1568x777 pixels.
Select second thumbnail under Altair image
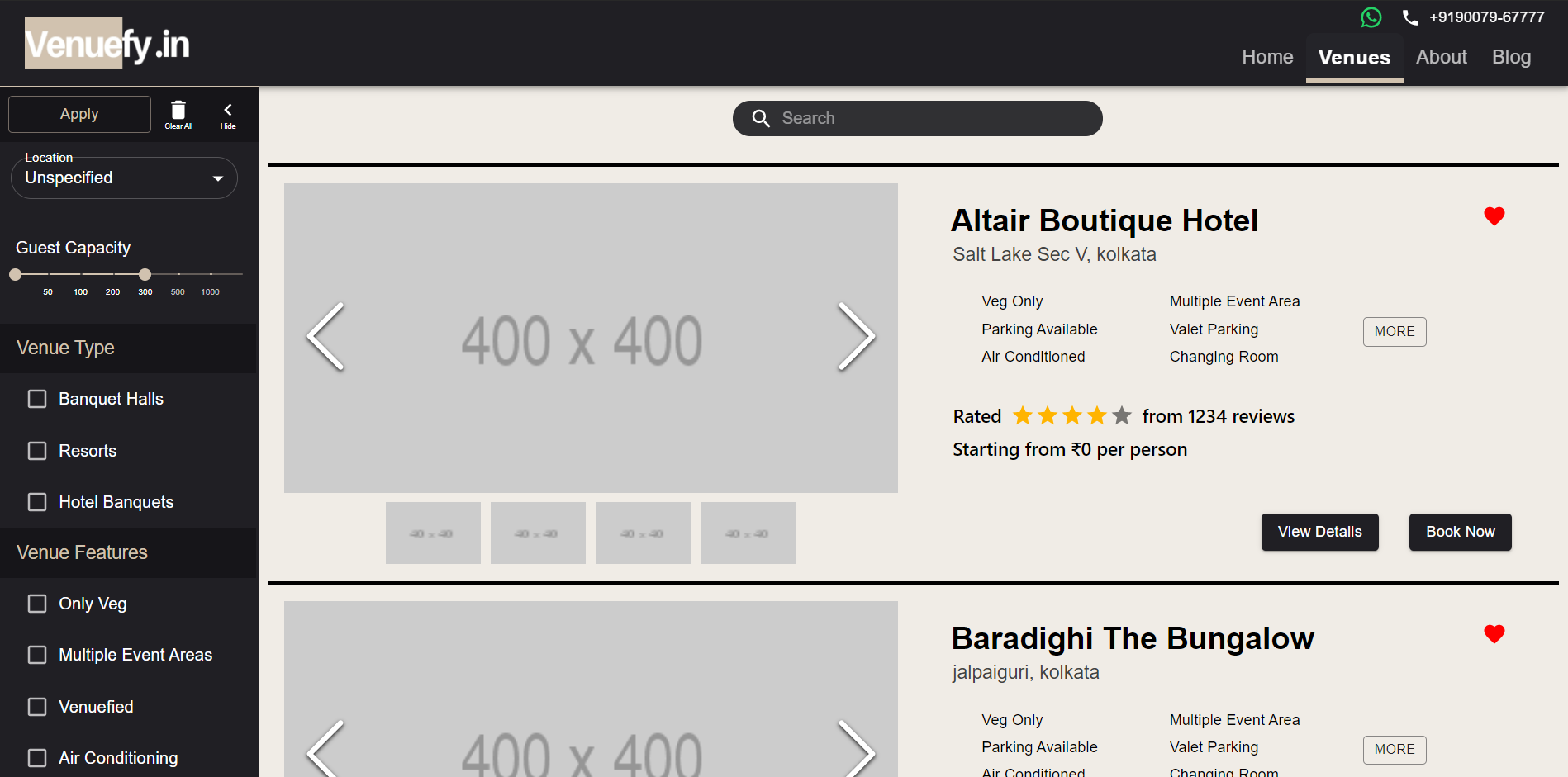click(538, 533)
